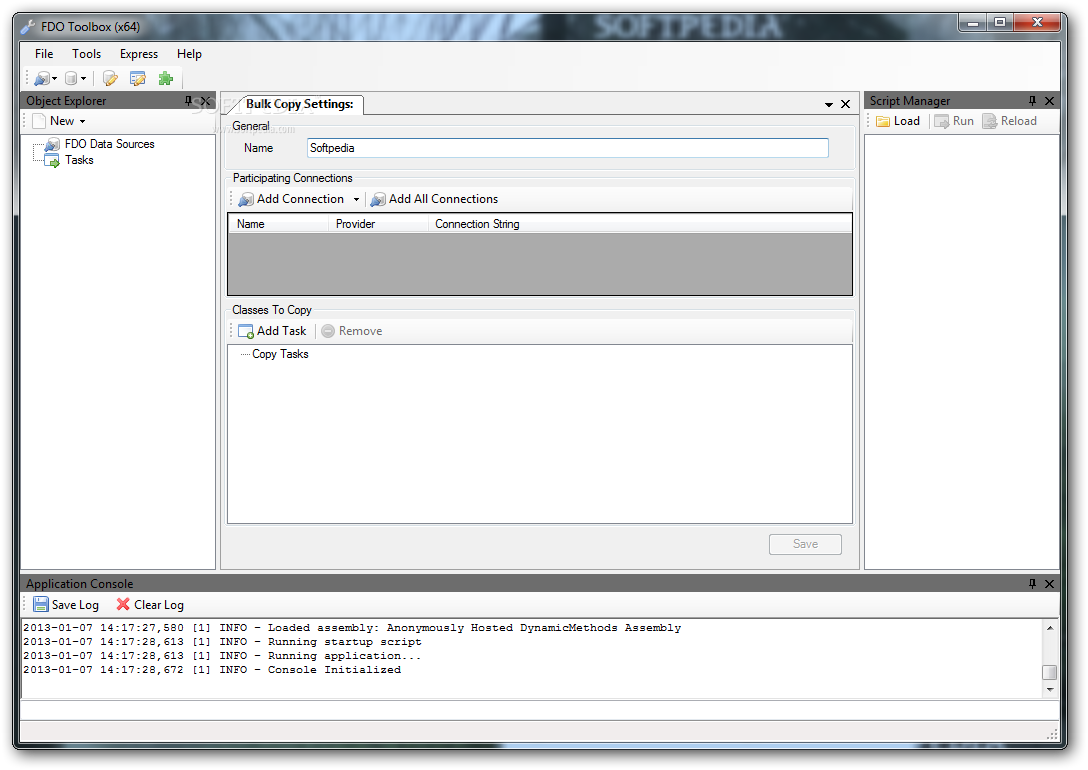Screen dimensions: 1088x770
Task: Click the Name input field containing Softpedia
Action: (568, 148)
